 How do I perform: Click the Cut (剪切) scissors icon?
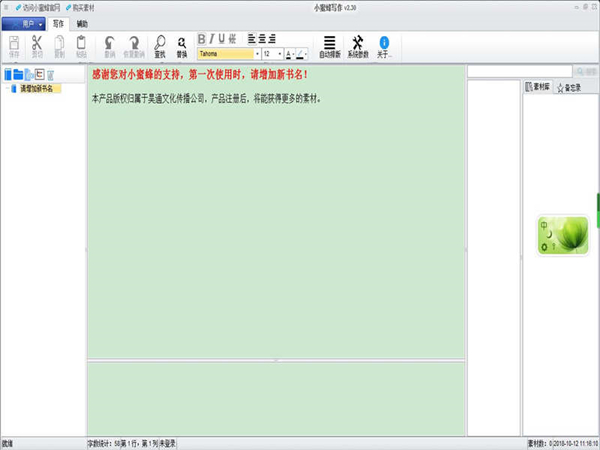point(37,45)
